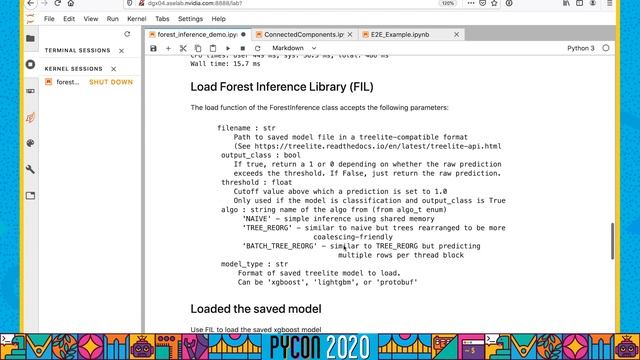Open the Kernel menu
640x360 pixels.
click(137, 19)
